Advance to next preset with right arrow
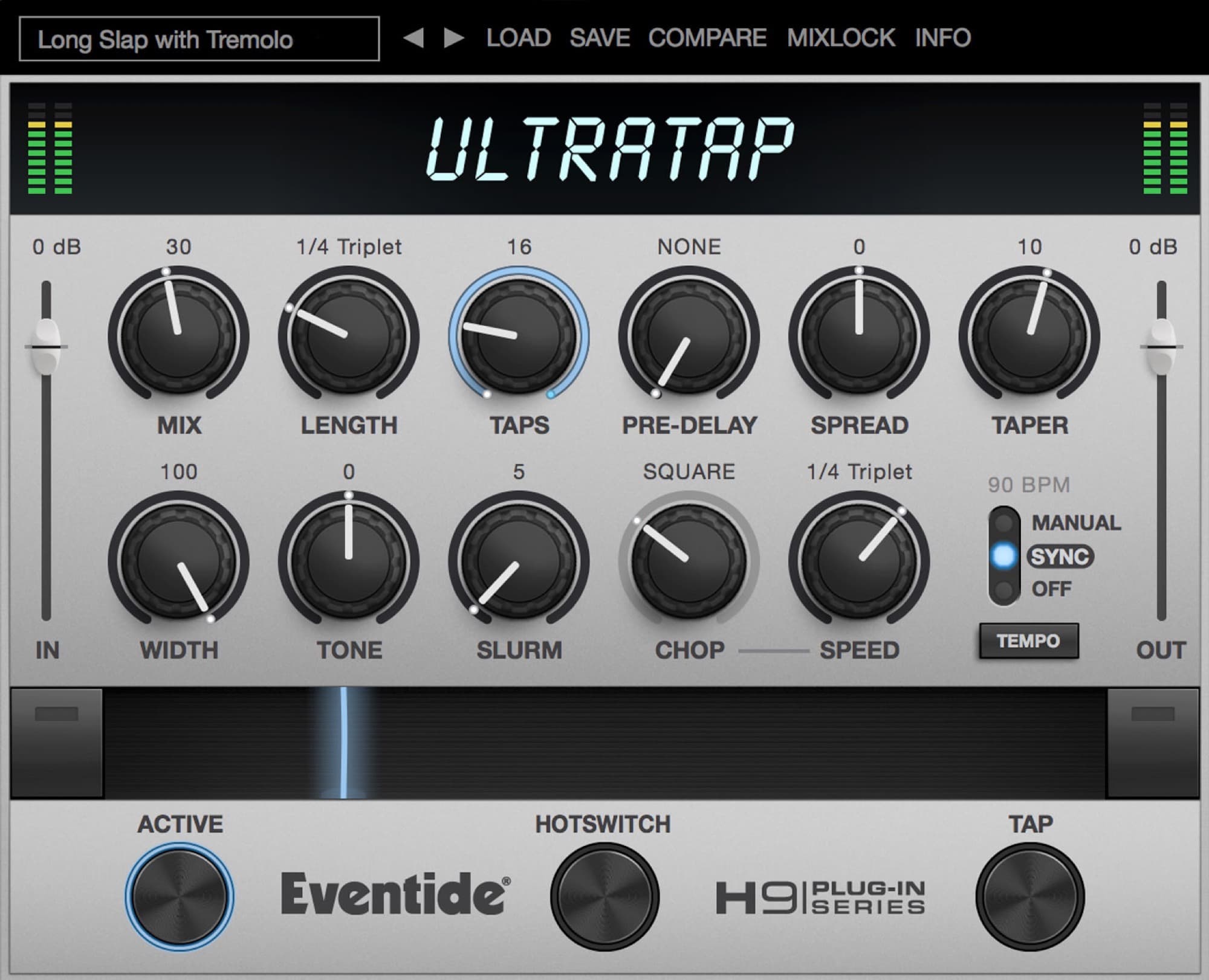This screenshot has width=1209, height=980. (450, 37)
